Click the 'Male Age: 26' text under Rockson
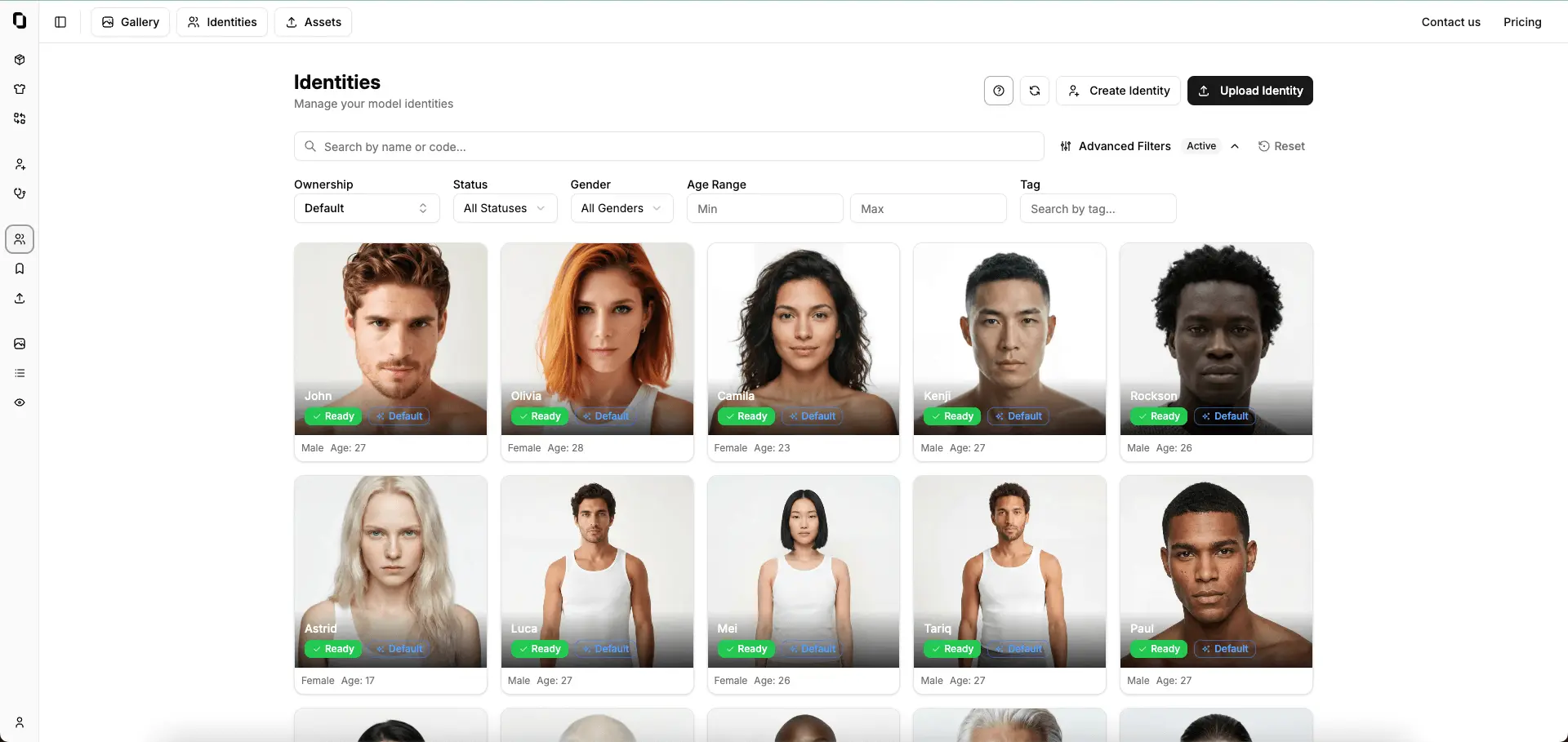 (1160, 448)
